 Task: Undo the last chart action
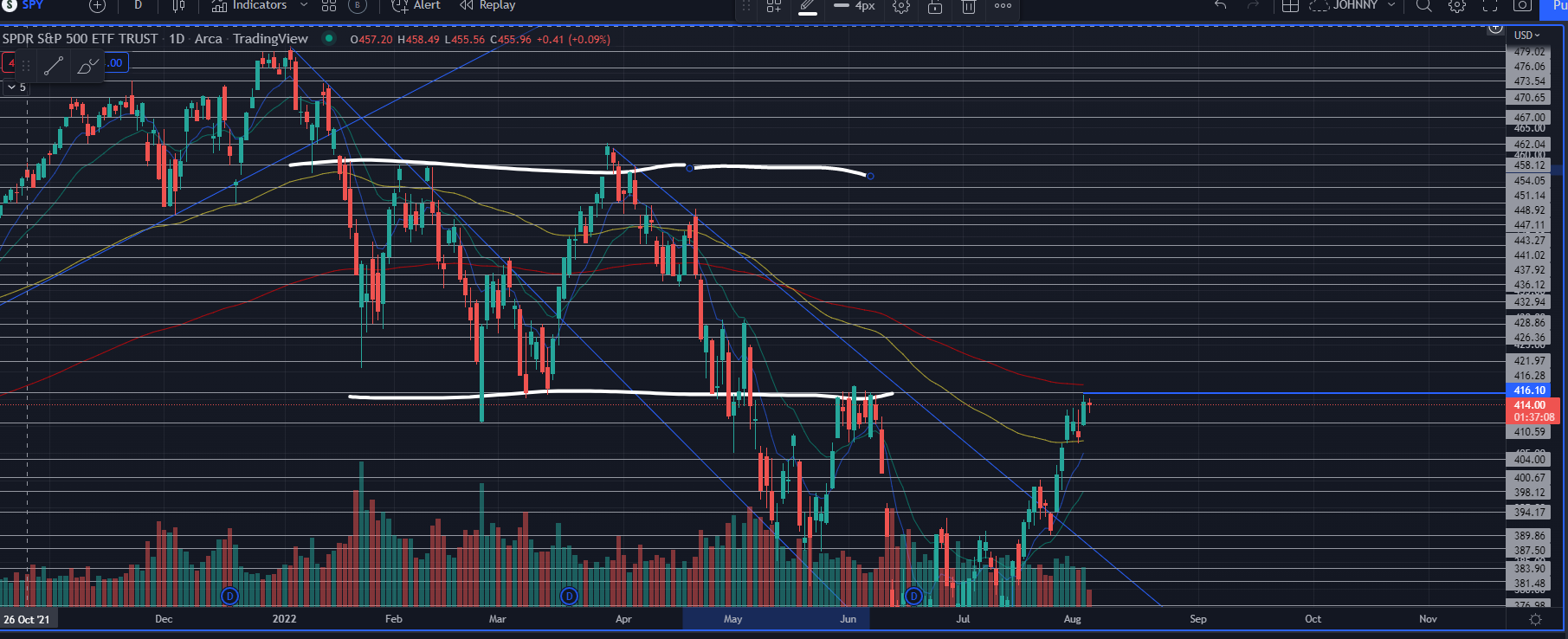1221,5
